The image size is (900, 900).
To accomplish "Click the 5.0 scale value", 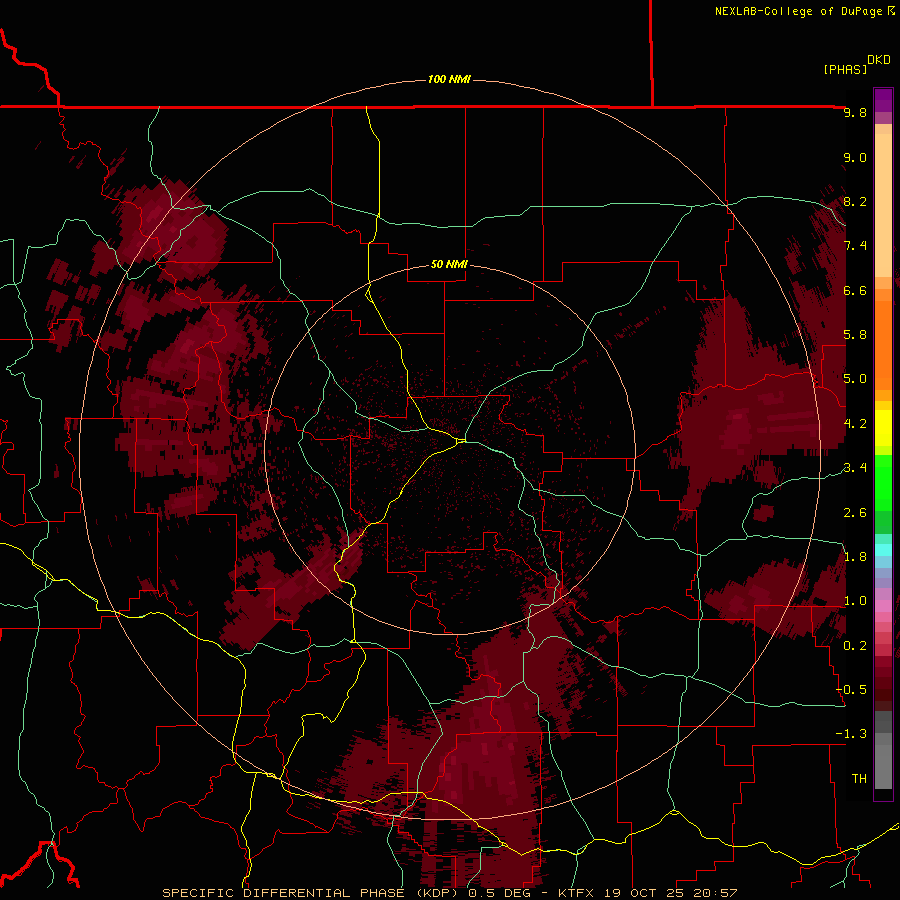I will coord(855,379).
